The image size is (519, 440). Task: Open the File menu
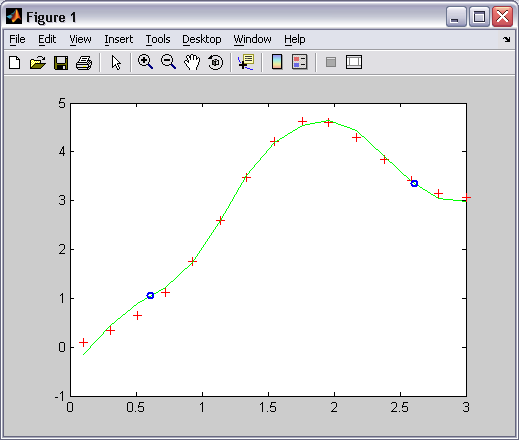[17, 39]
